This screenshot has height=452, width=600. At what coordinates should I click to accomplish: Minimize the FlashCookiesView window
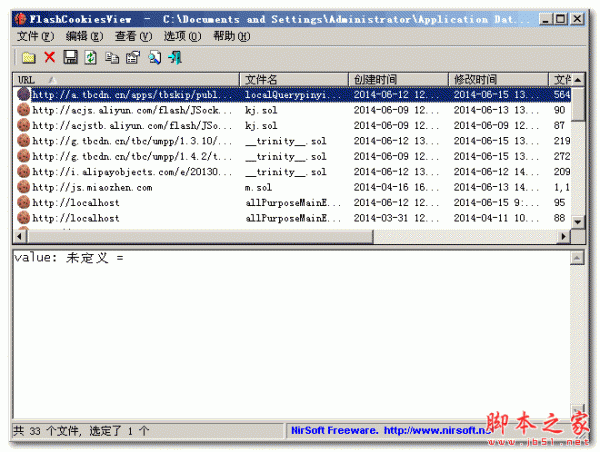(x=546, y=19)
